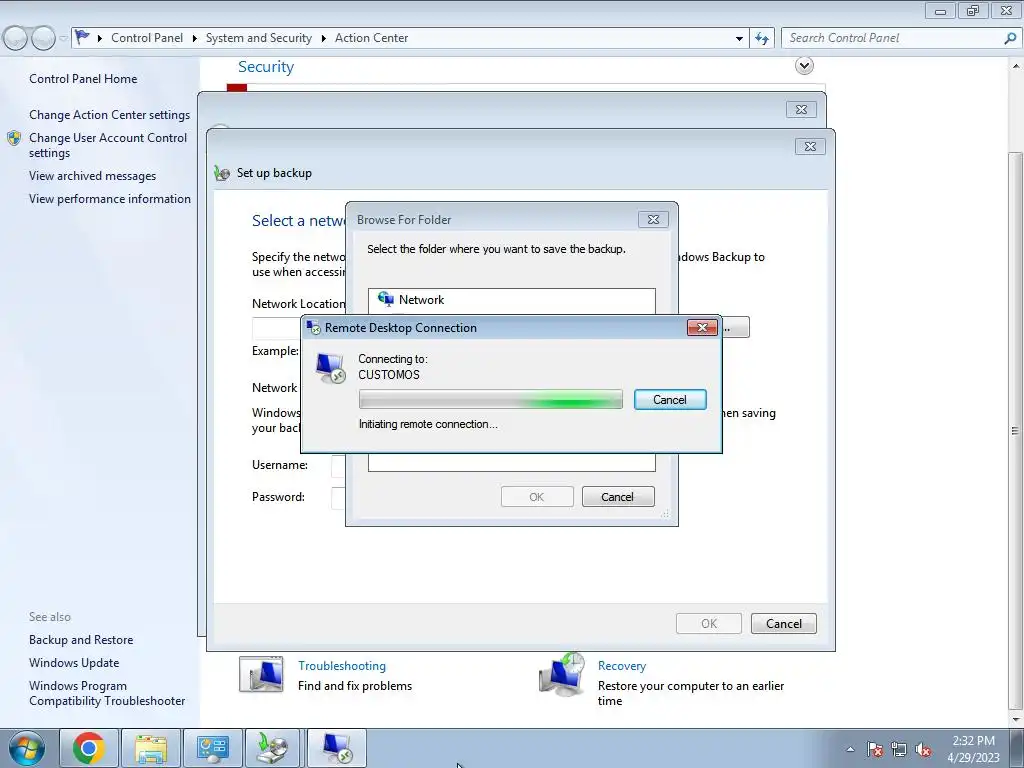Open Windows Program Compatibility Troubleshooter
The image size is (1024, 768).
[106, 693]
